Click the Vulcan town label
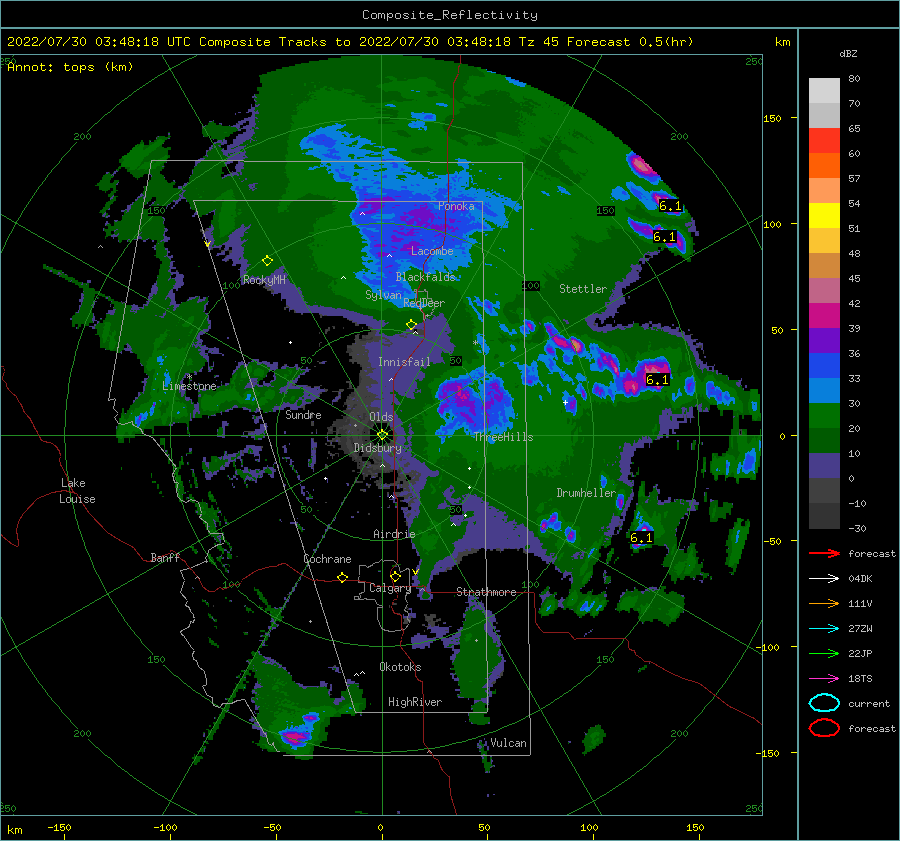This screenshot has width=900, height=841. (509, 743)
